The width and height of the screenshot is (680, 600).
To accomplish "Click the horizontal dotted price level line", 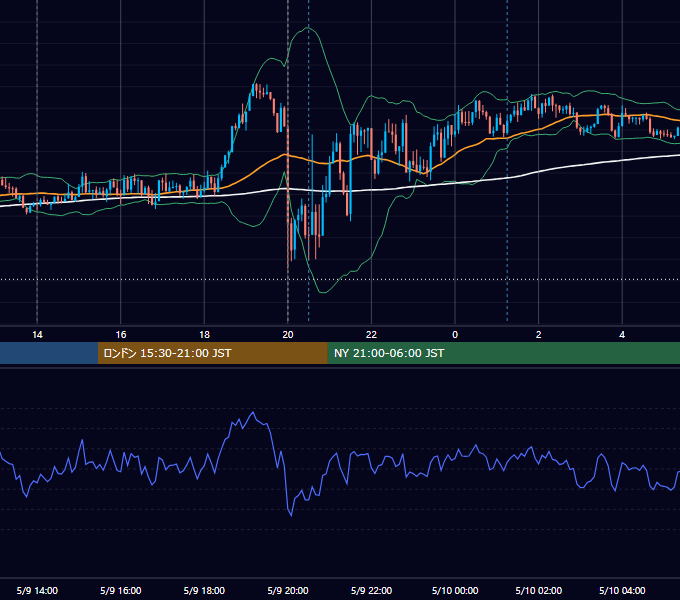I will 340,279.
